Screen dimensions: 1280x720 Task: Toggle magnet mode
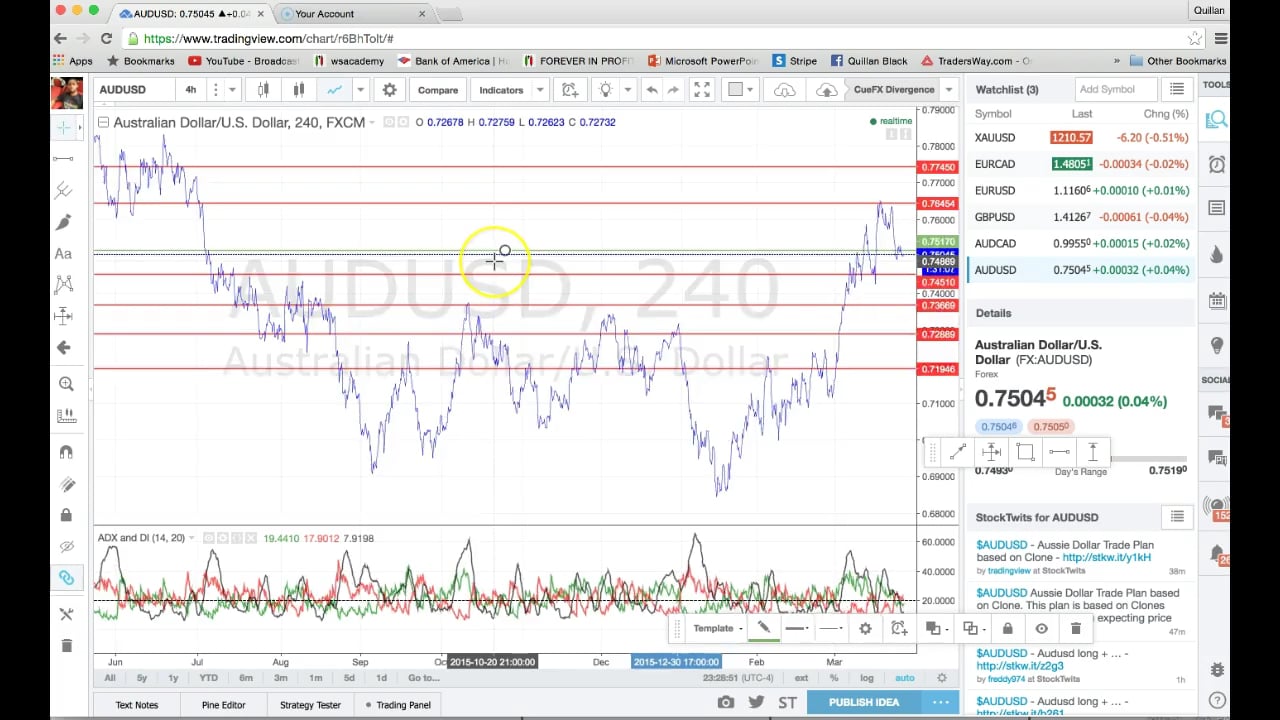(x=66, y=452)
